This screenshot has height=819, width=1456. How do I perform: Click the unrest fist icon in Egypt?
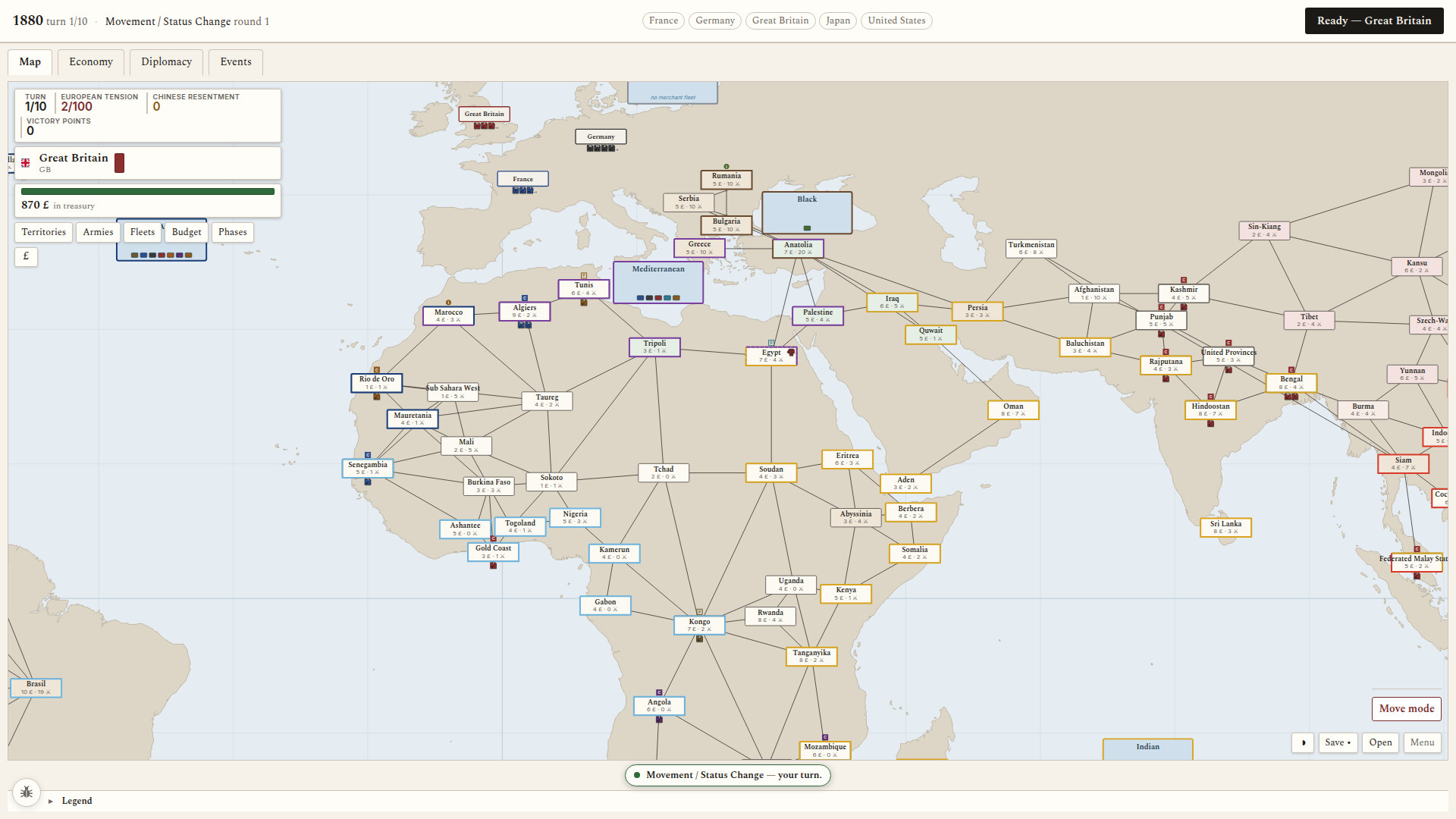click(x=791, y=353)
